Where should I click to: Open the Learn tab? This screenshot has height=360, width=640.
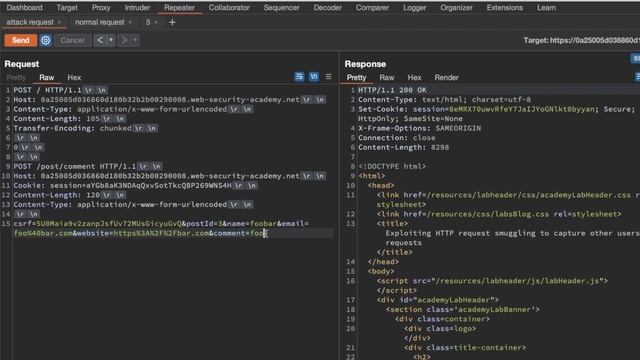546,8
